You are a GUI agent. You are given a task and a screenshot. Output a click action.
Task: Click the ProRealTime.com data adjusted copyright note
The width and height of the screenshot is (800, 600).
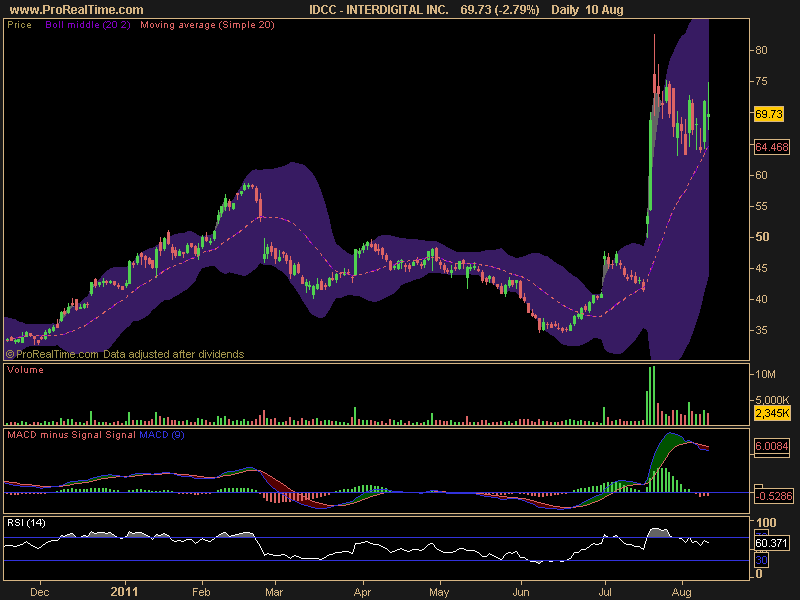click(125, 354)
